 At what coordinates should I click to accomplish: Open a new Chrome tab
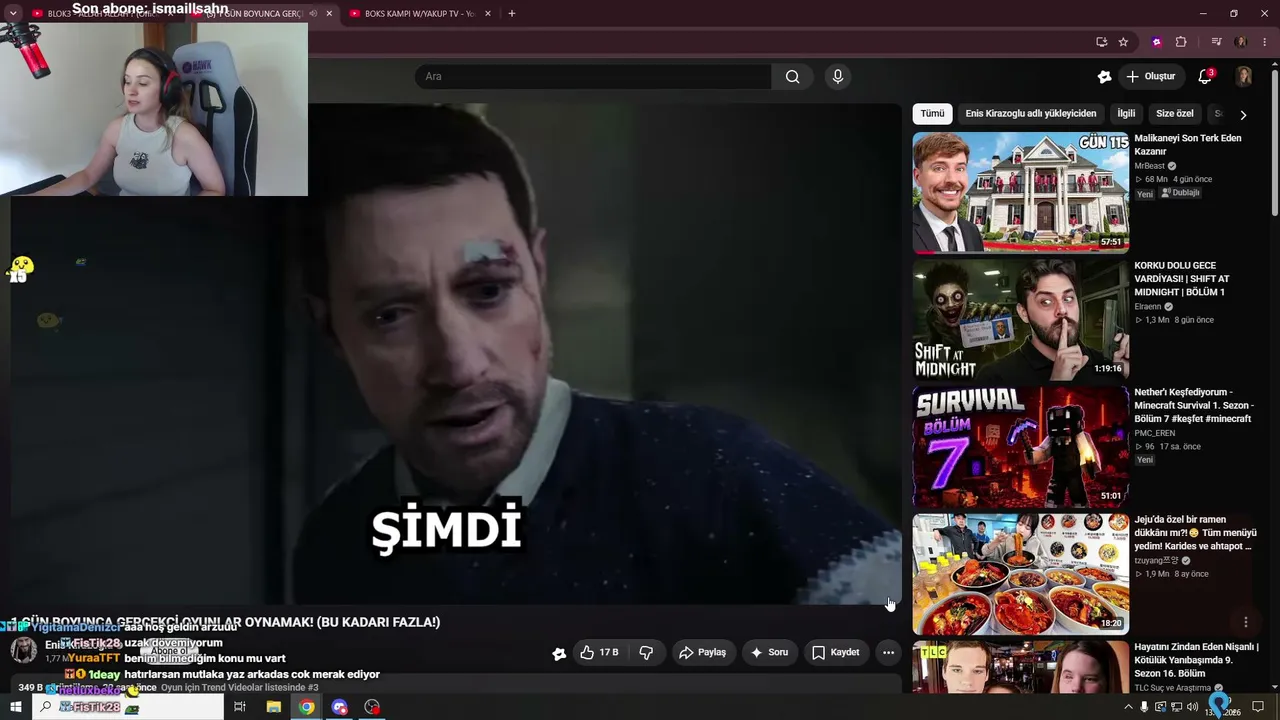pyautogui.click(x=511, y=14)
